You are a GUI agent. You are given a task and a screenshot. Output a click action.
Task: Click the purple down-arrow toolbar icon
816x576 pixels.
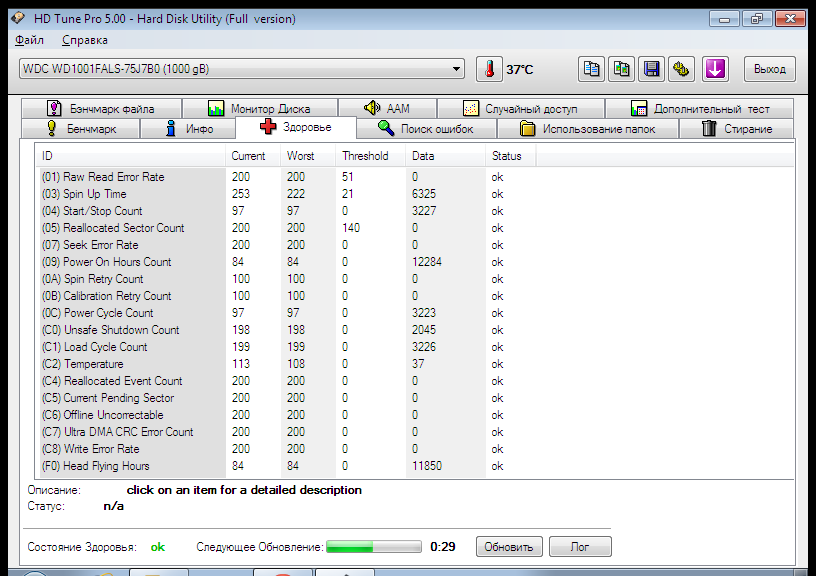(x=715, y=69)
